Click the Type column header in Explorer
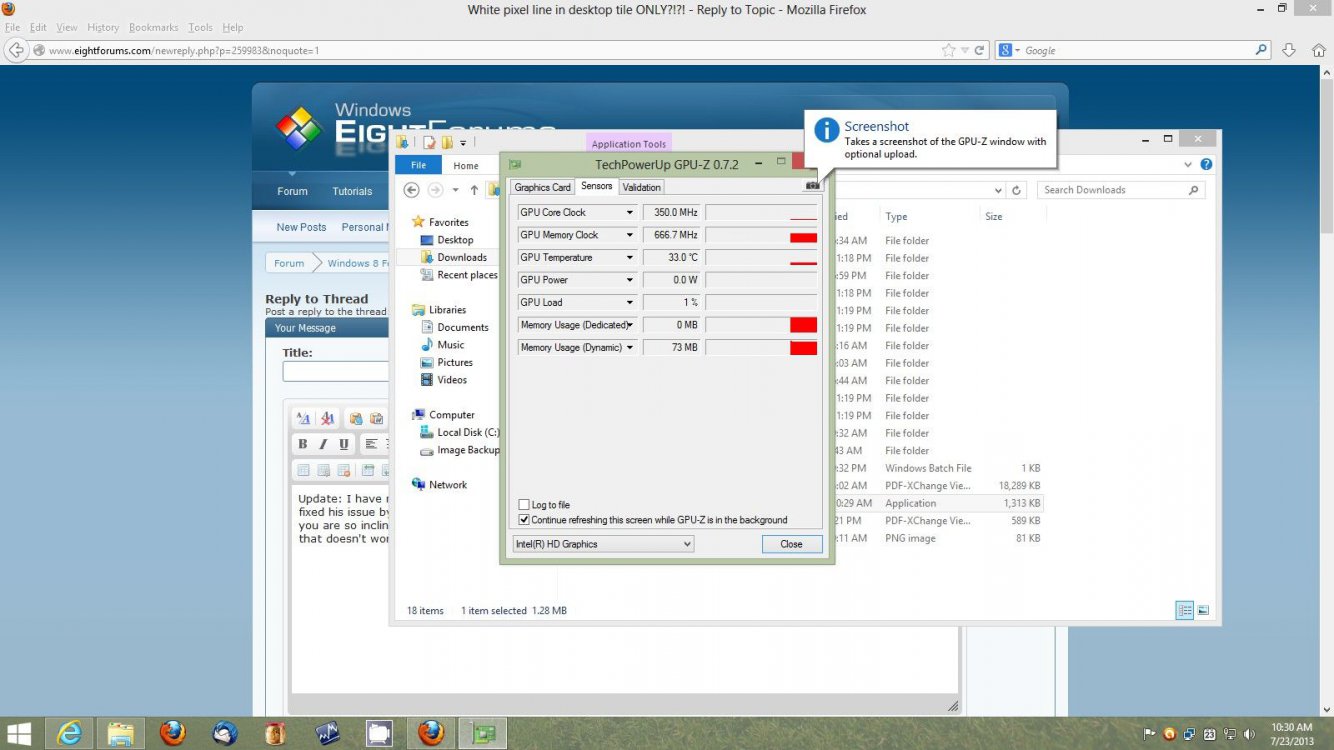Viewport: 1334px width, 750px height. [x=896, y=216]
